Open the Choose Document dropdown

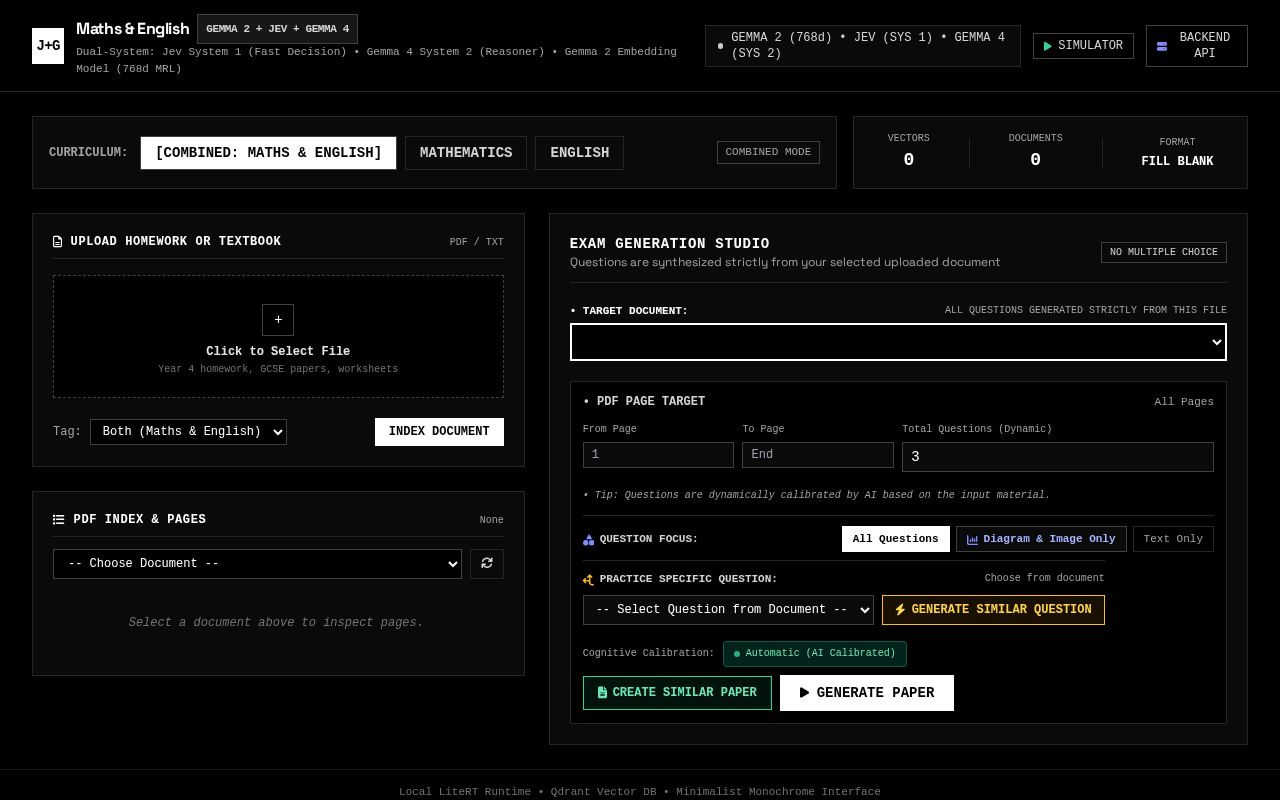pyautogui.click(x=257, y=564)
